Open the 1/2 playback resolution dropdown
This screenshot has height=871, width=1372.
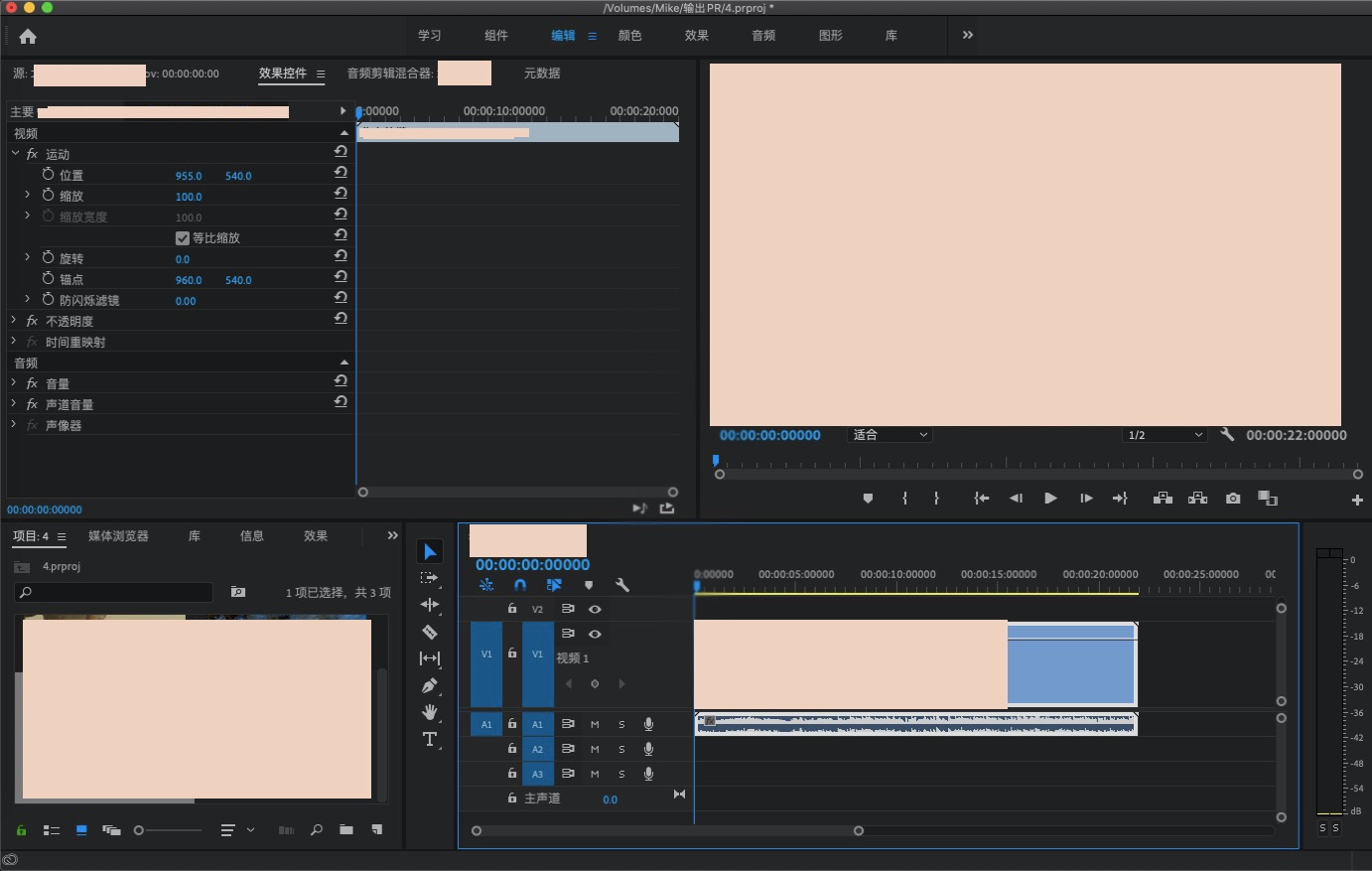tap(1164, 435)
